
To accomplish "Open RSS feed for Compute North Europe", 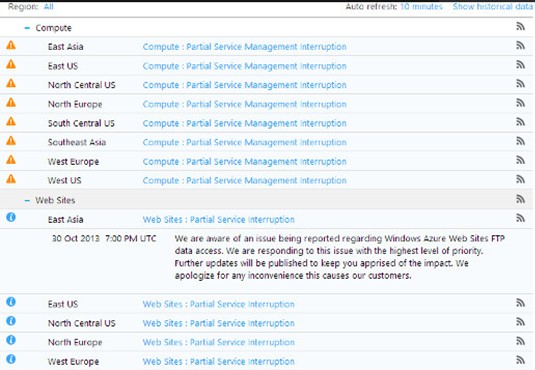I will click(520, 103).
